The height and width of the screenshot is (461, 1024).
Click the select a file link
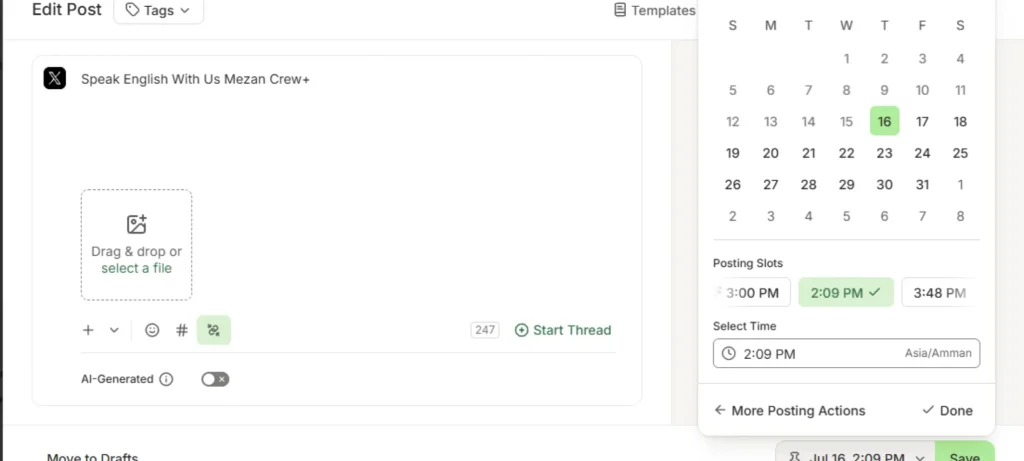(x=136, y=268)
